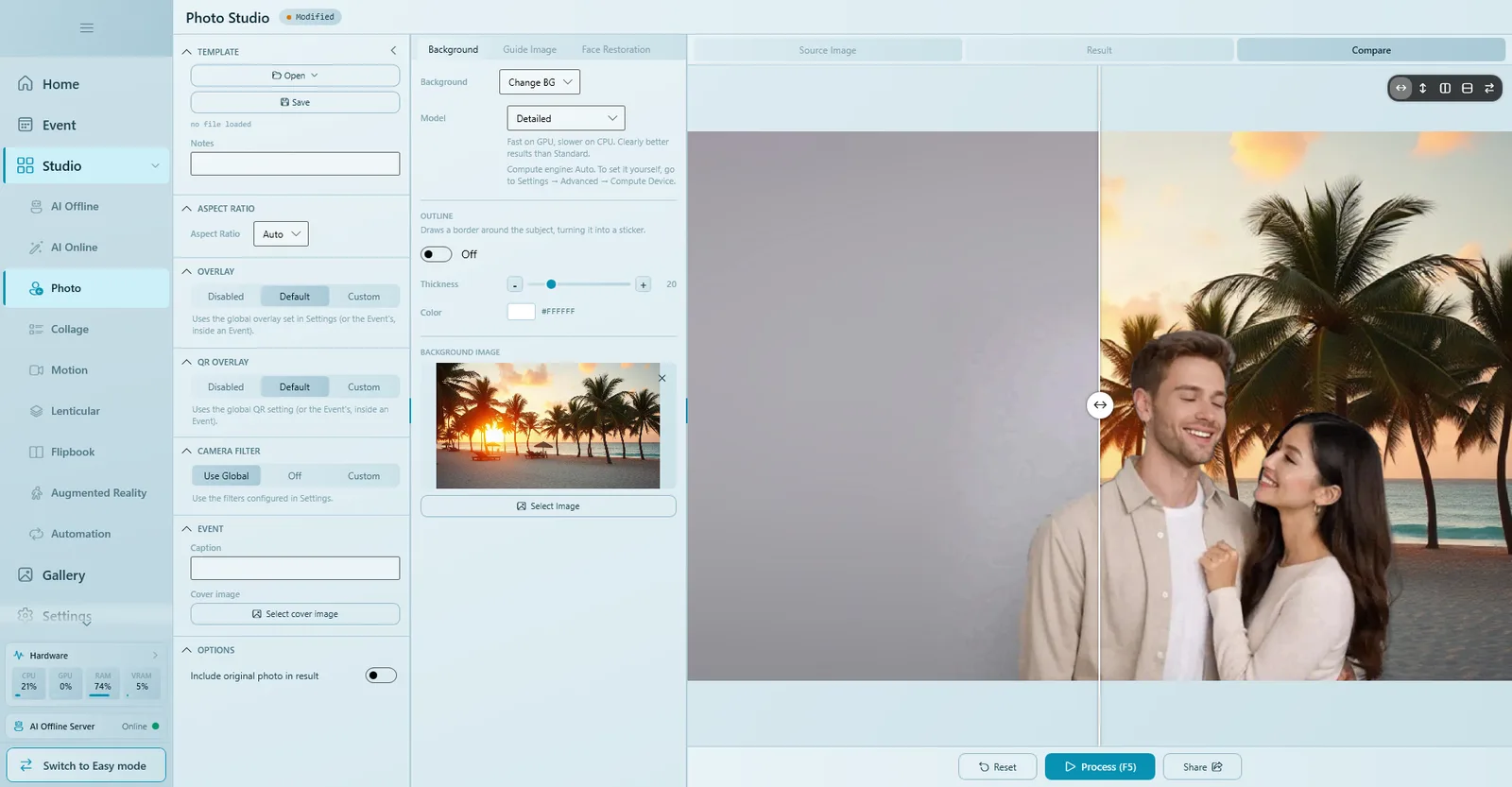Switch to the Face Restoration tab
The image size is (1512, 787).
click(616, 50)
